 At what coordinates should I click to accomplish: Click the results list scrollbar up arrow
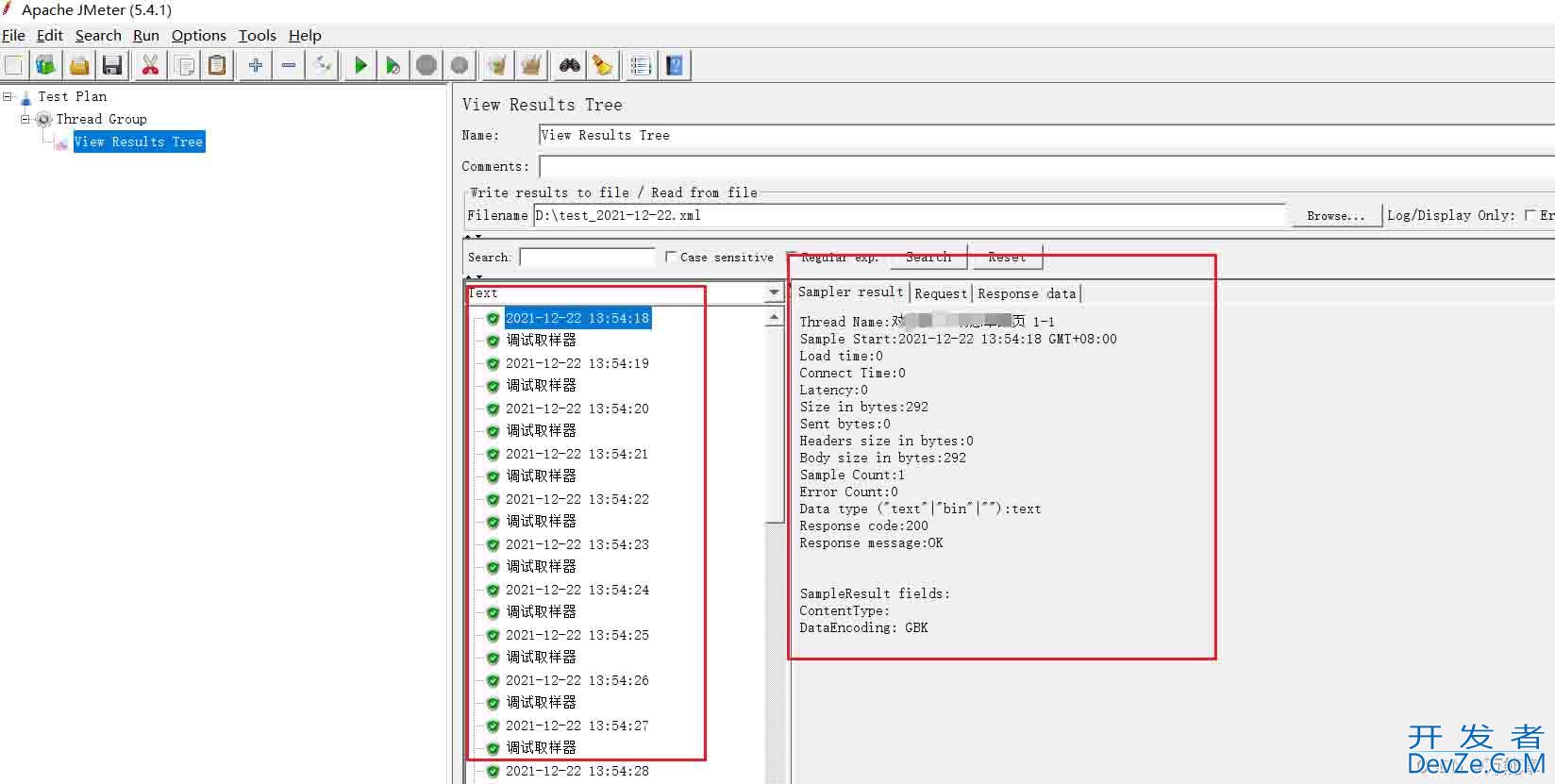(775, 318)
